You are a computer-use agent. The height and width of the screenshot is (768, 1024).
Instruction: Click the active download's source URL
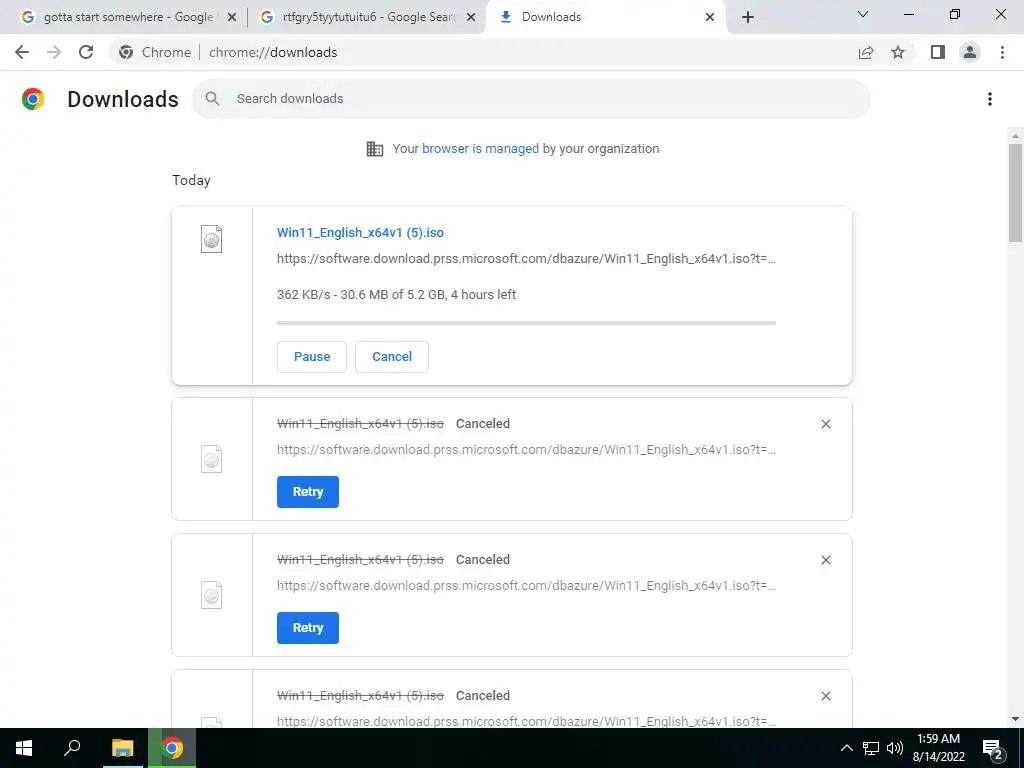click(526, 259)
